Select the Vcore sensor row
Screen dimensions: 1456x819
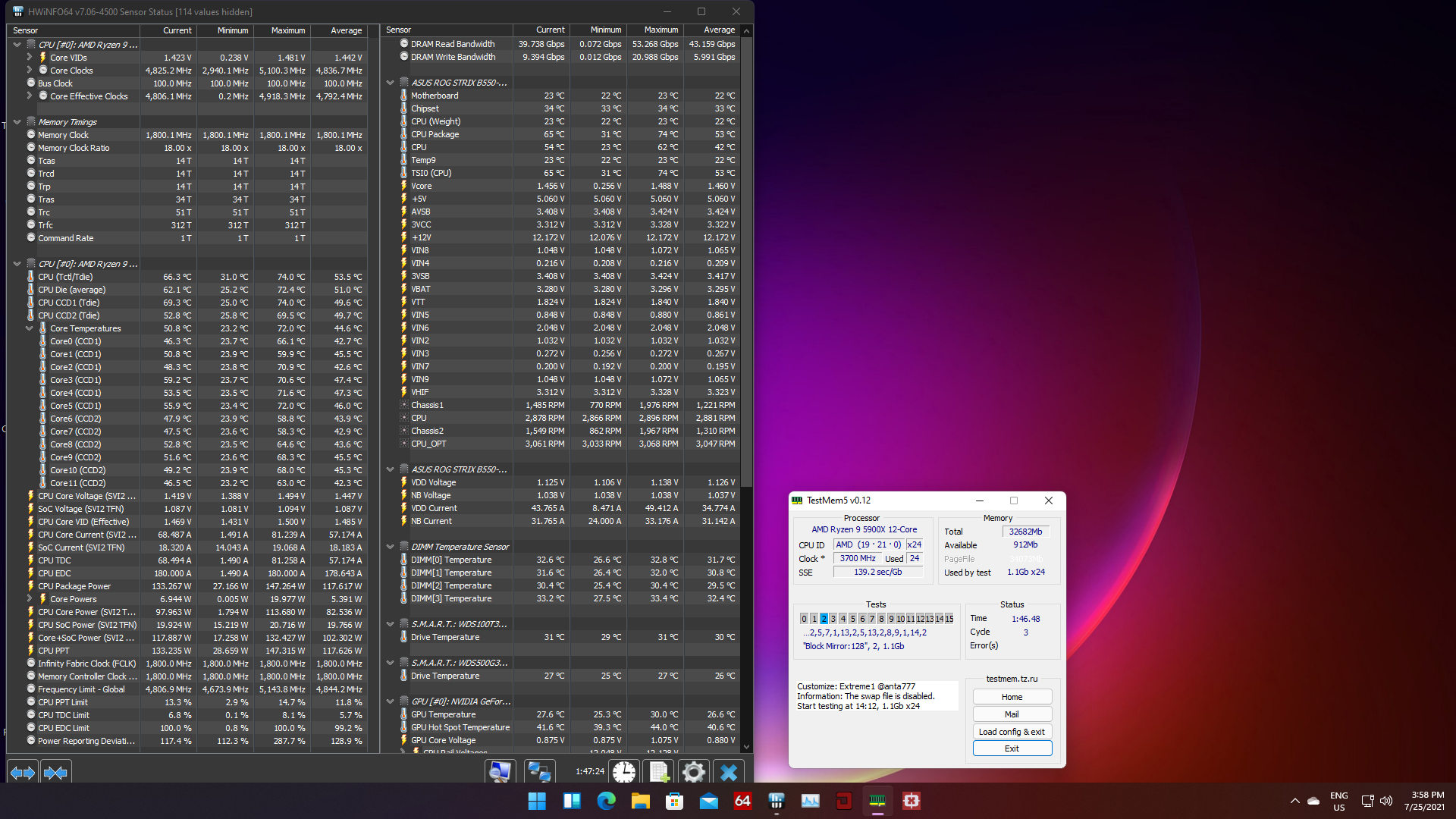[560, 186]
